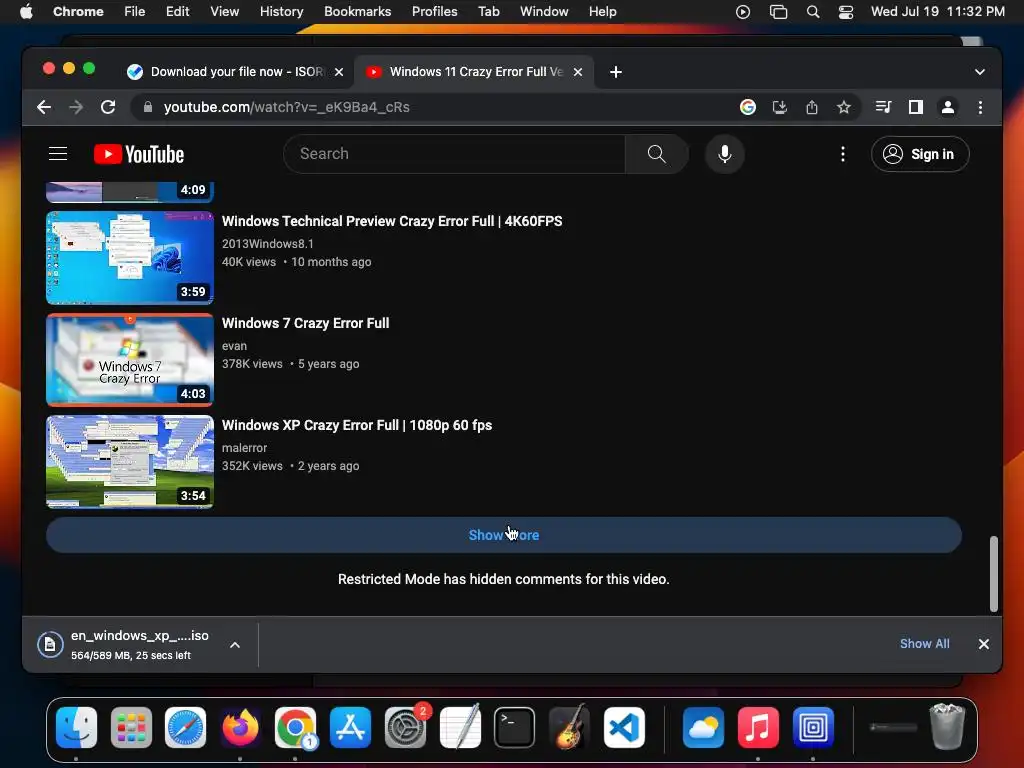Screen dimensions: 1024x768
Task: Click the install app icon in address bar
Action: tap(779, 107)
